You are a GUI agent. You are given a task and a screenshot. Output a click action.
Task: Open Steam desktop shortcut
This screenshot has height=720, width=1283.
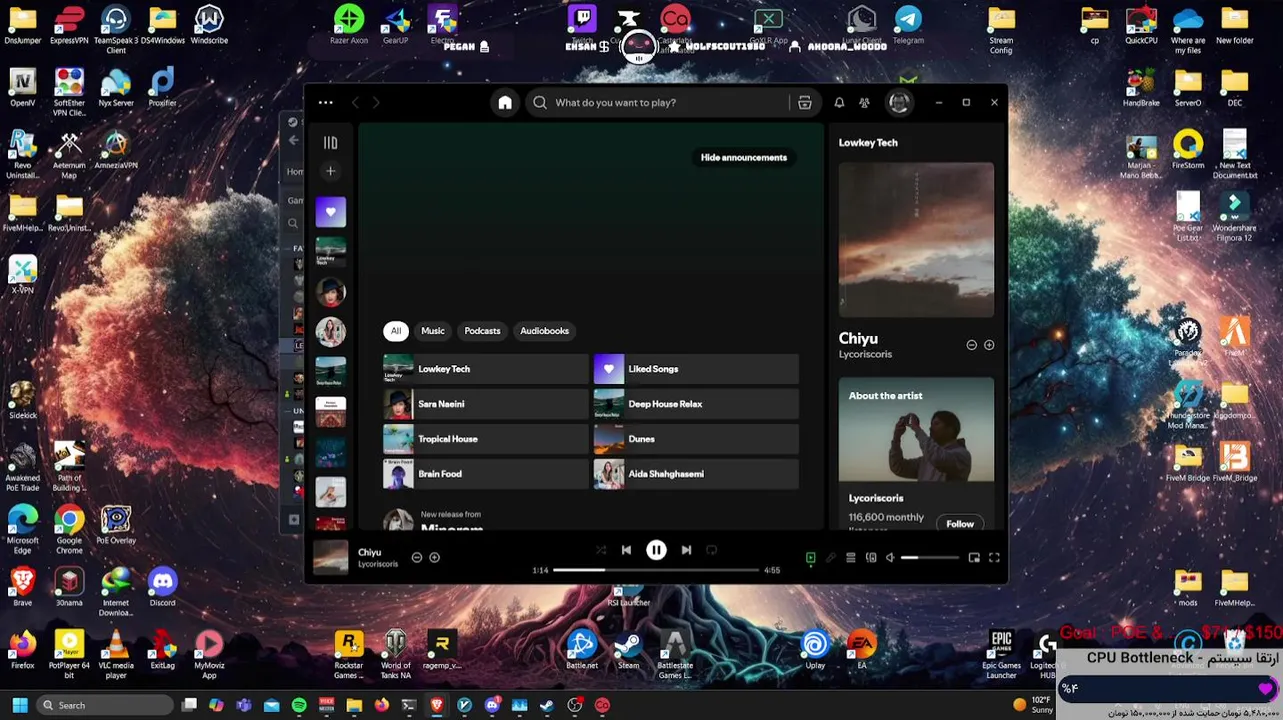[x=628, y=649]
